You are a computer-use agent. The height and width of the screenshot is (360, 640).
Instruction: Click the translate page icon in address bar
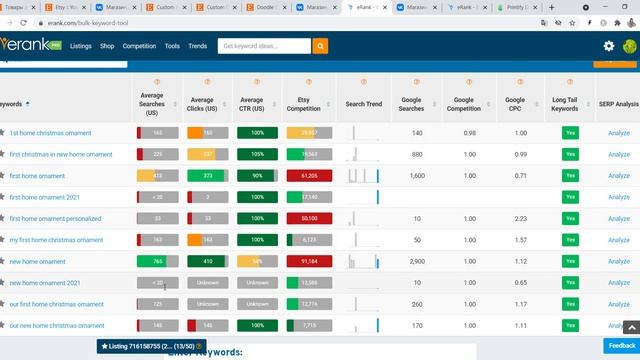tap(544, 23)
